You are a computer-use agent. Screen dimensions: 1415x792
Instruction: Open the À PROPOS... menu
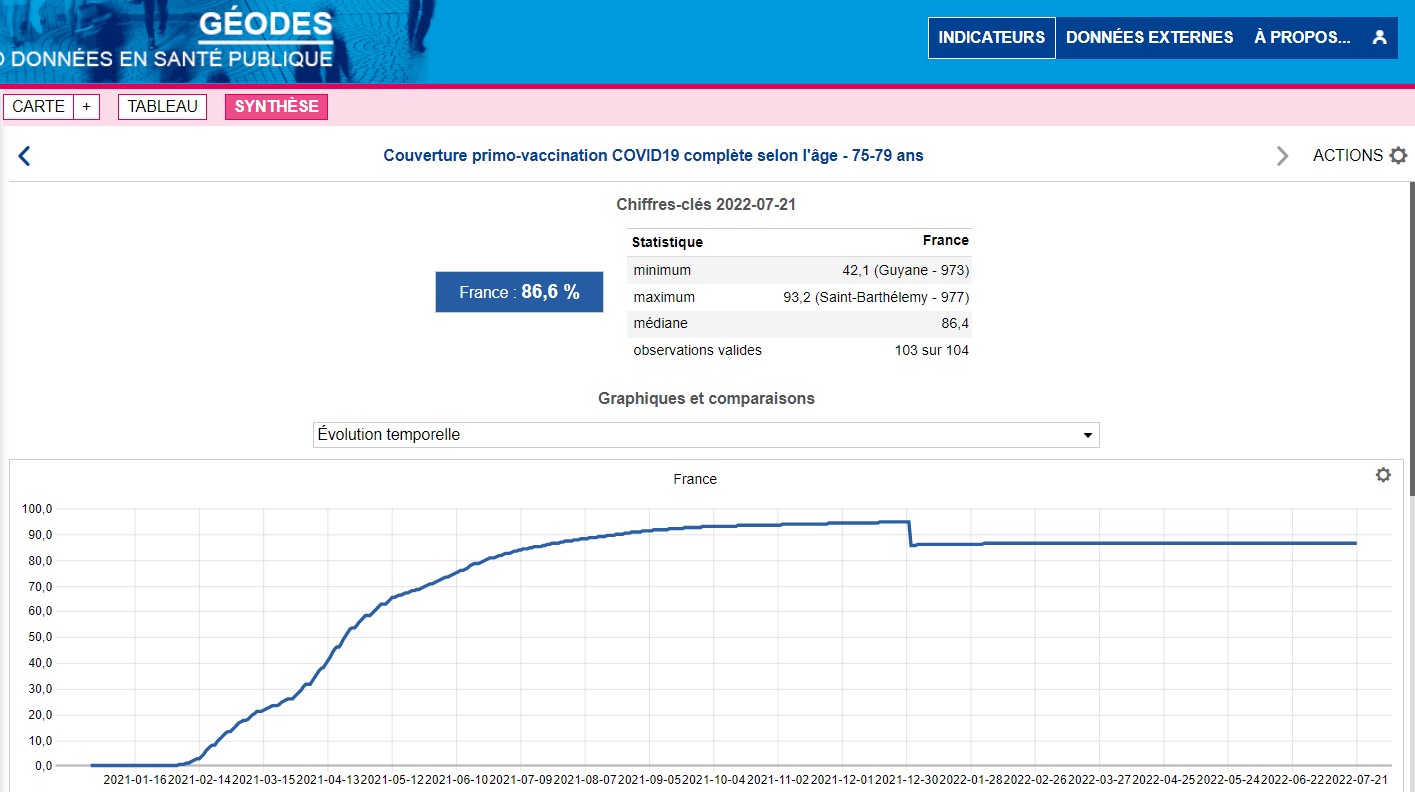pos(1302,38)
